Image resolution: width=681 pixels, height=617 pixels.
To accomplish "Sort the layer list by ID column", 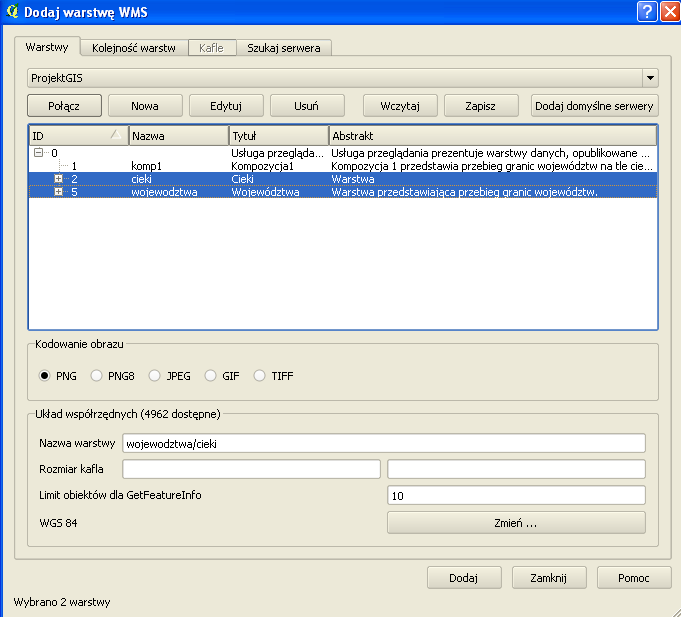I will 79,136.
